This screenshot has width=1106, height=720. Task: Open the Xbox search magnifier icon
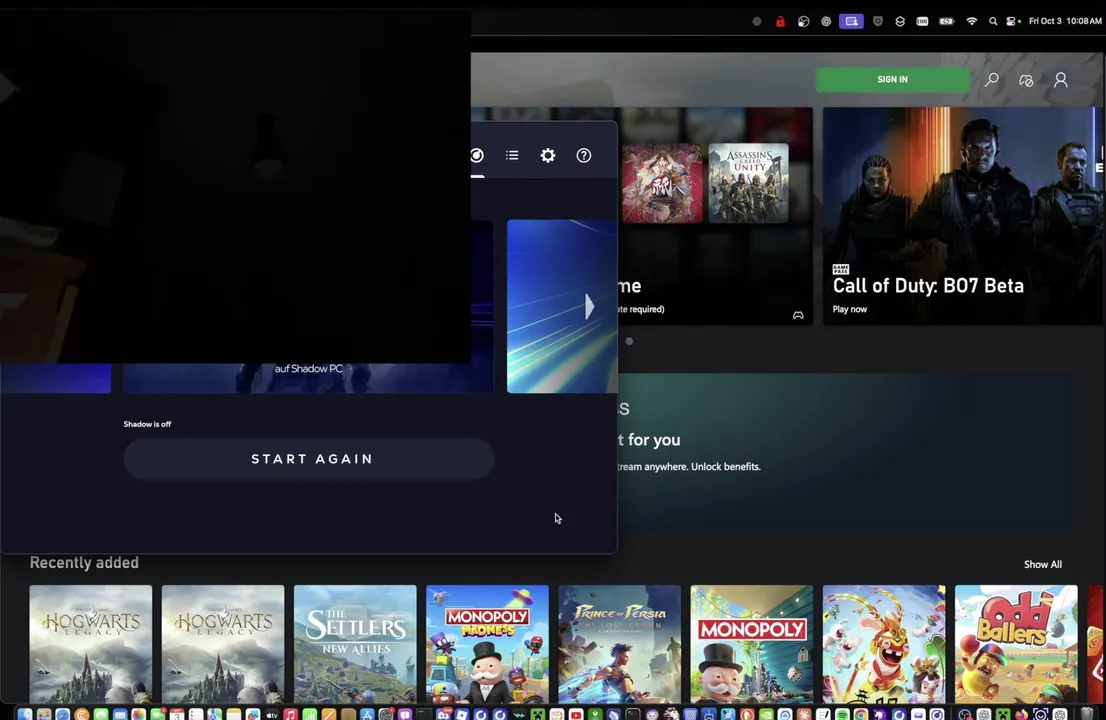tap(992, 80)
